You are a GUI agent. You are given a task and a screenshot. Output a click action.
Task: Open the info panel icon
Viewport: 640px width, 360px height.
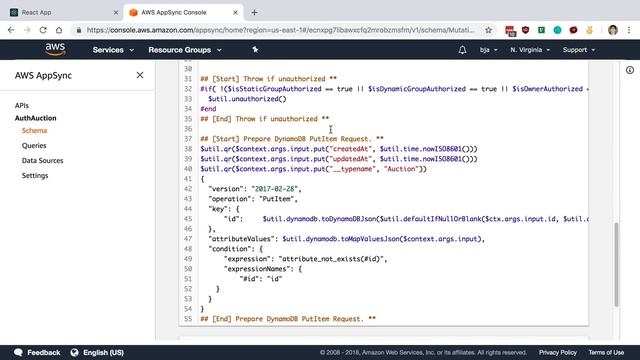[x=630, y=70]
